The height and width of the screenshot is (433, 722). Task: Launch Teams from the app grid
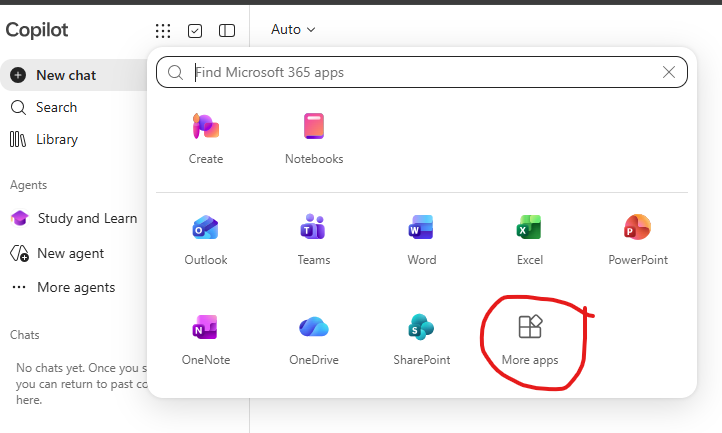(314, 240)
